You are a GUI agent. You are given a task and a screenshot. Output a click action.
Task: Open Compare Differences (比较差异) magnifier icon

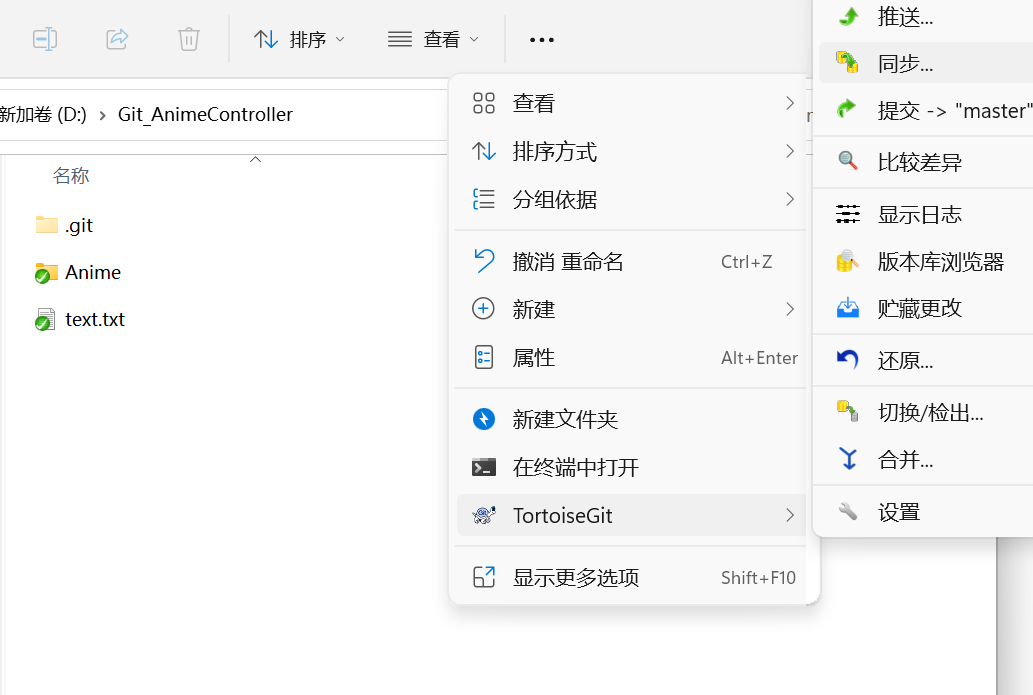pos(848,162)
